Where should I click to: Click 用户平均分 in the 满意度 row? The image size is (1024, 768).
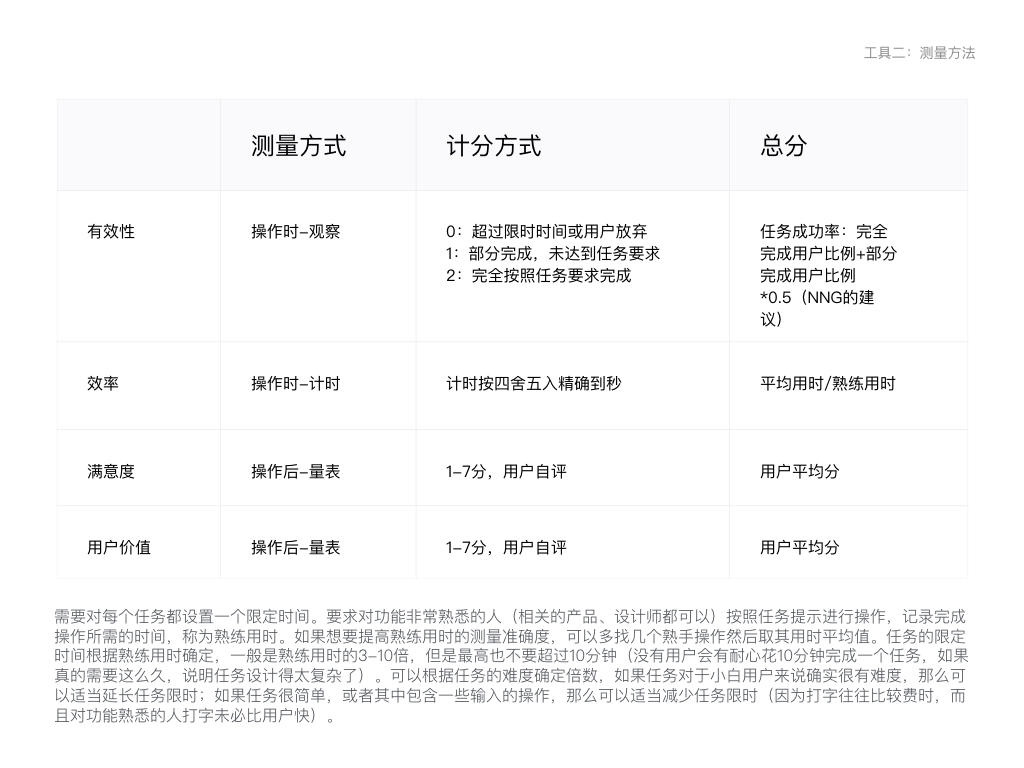point(799,471)
